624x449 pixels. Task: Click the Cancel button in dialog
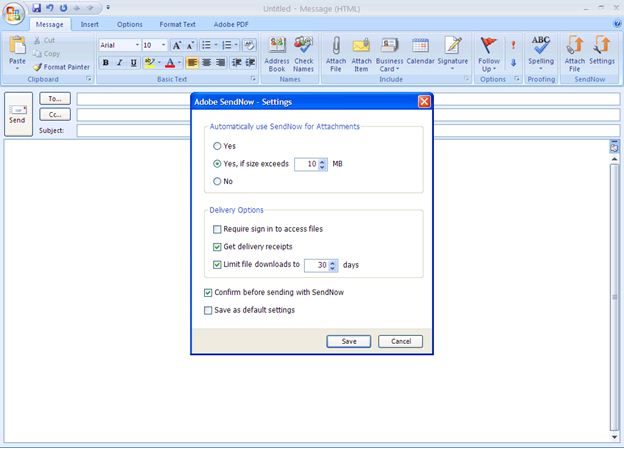point(400,341)
